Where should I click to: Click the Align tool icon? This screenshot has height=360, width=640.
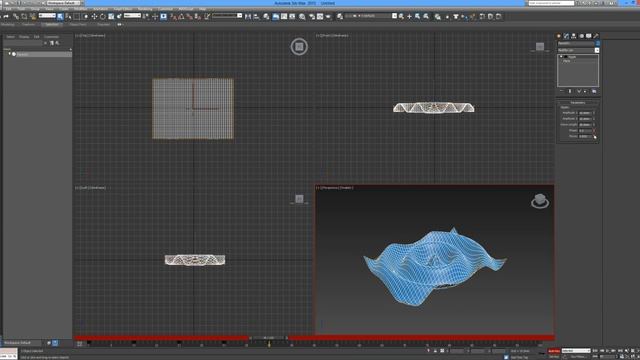pos(256,16)
